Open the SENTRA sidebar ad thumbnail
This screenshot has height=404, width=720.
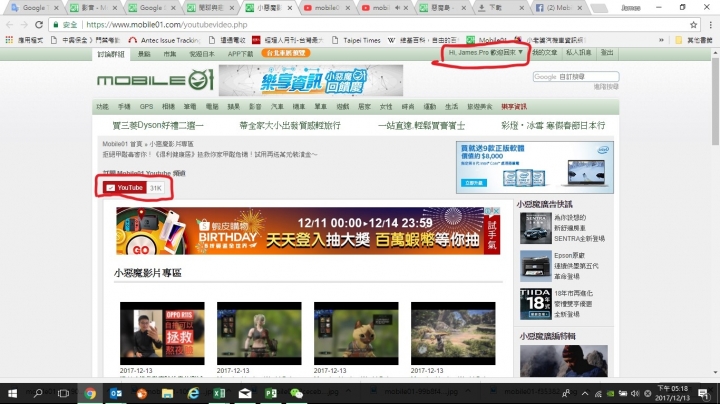point(535,228)
